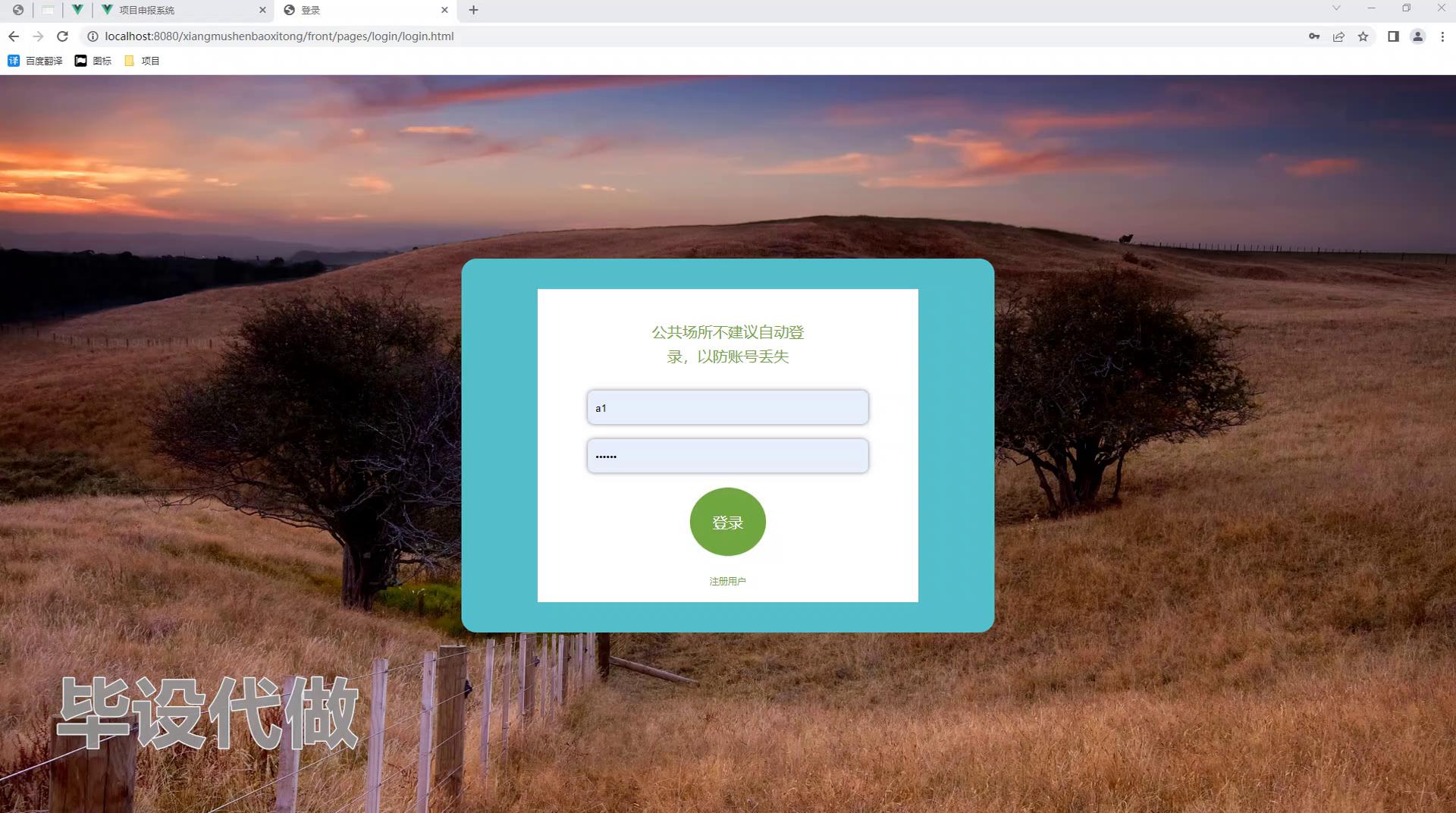
Task: Open Chrome three-dot menu
Action: point(1442,36)
